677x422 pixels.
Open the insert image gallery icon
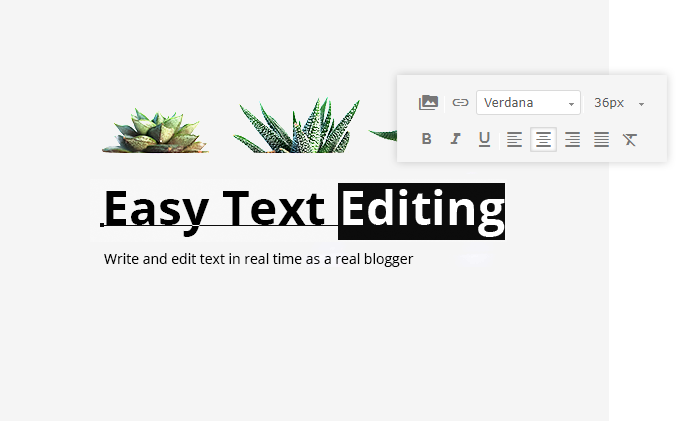(428, 103)
